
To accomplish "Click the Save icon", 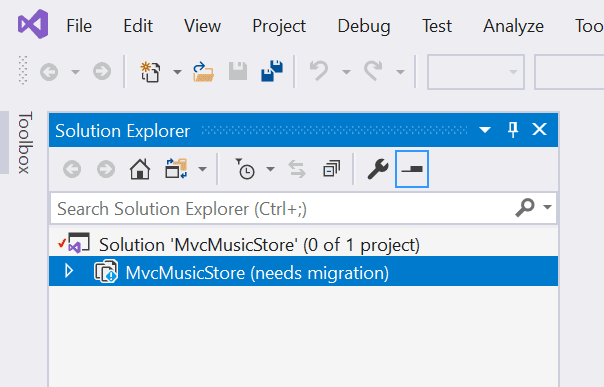I will coord(238,71).
